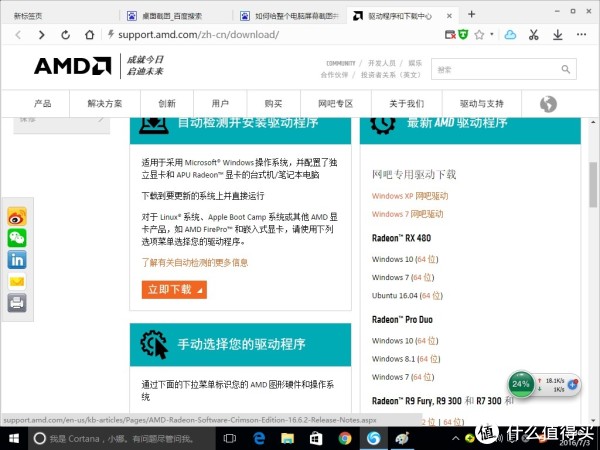This screenshot has width=600, height=450.
Task: Click the scissors screenshot icon
Action: point(533,35)
